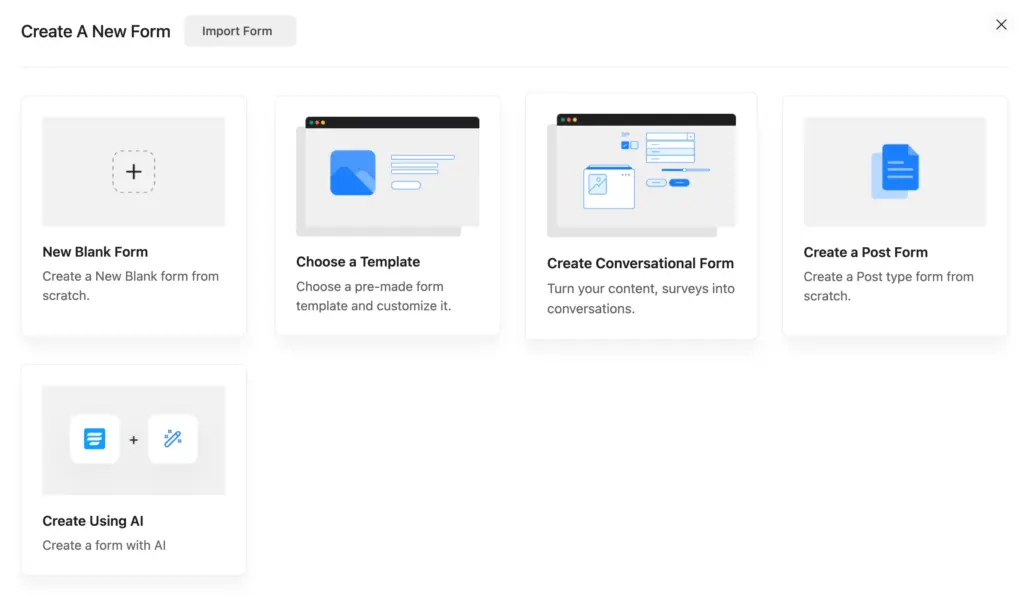This screenshot has width=1024, height=606.
Task: Click the yellow window dot in Template preview
Action: [323, 123]
